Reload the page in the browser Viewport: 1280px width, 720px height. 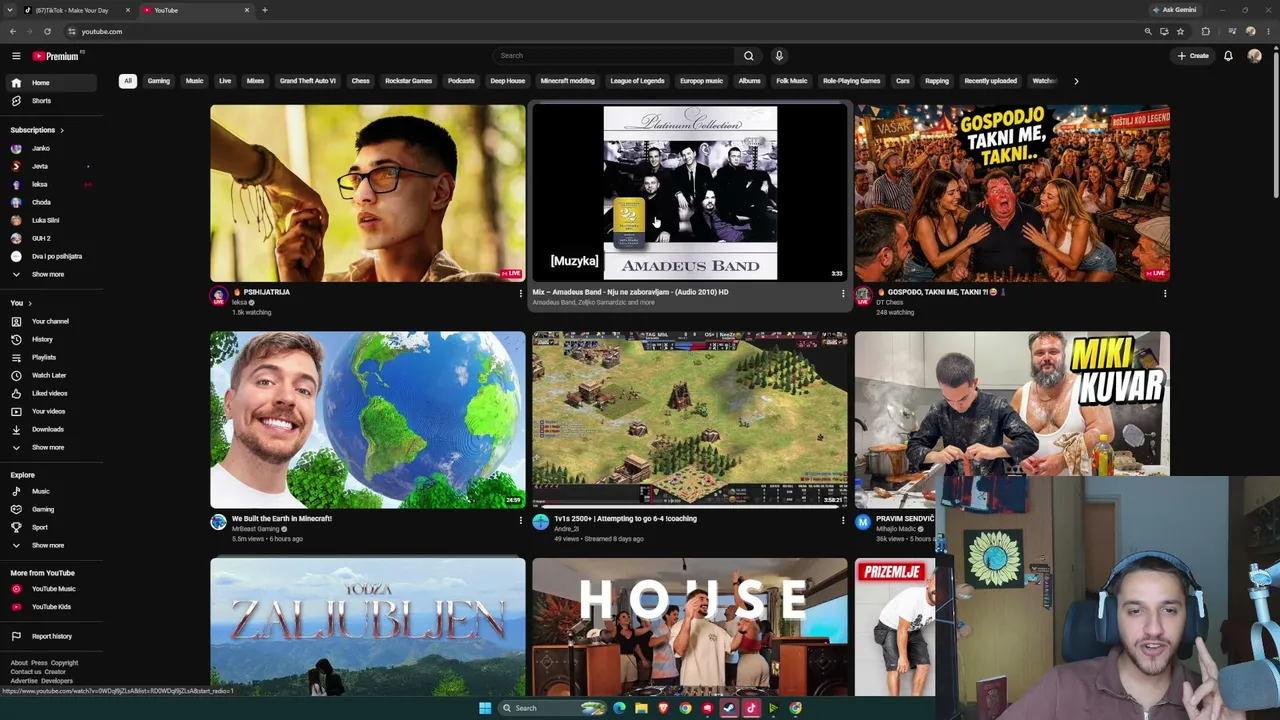47,31
